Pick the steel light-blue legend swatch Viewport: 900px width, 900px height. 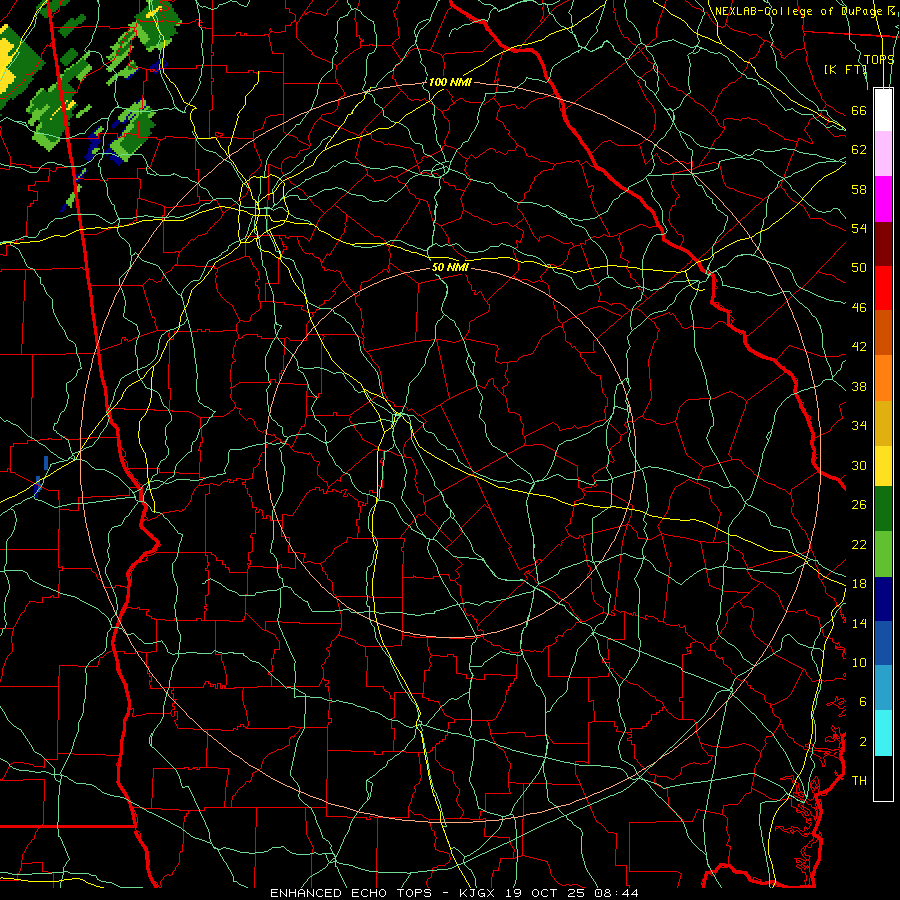[x=883, y=688]
